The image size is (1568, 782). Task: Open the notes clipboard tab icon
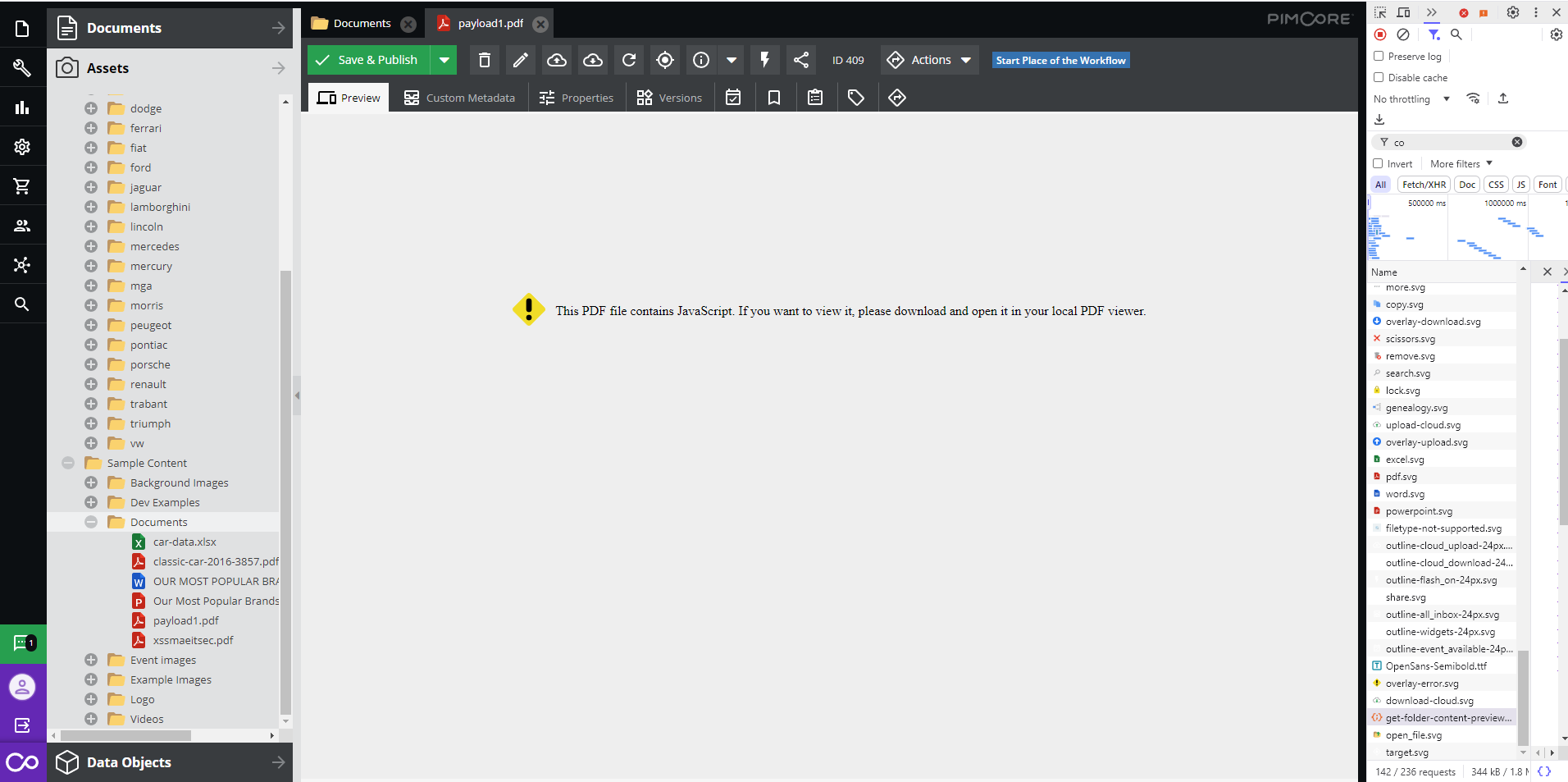tap(815, 98)
